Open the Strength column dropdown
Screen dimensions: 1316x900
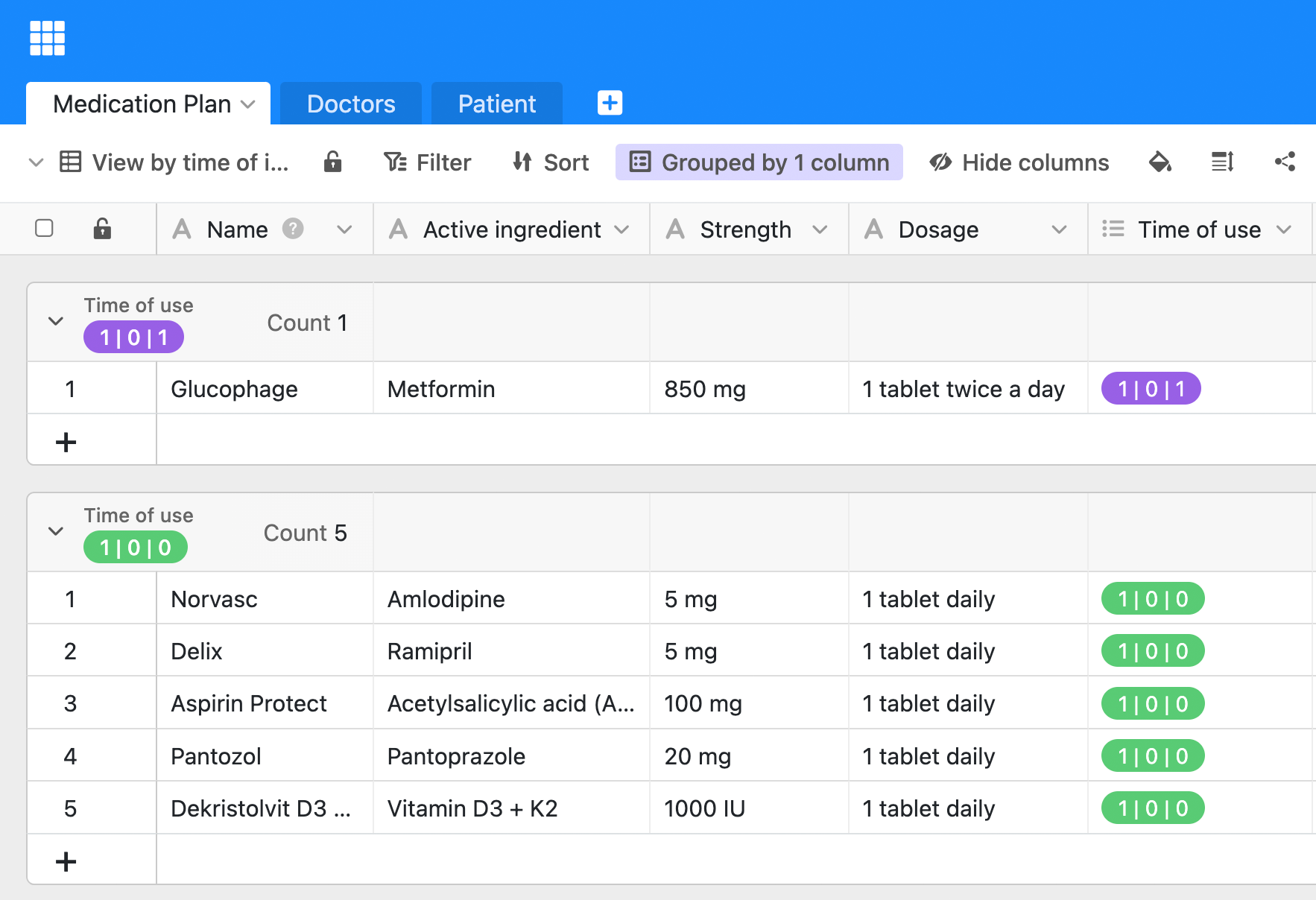[x=820, y=229]
